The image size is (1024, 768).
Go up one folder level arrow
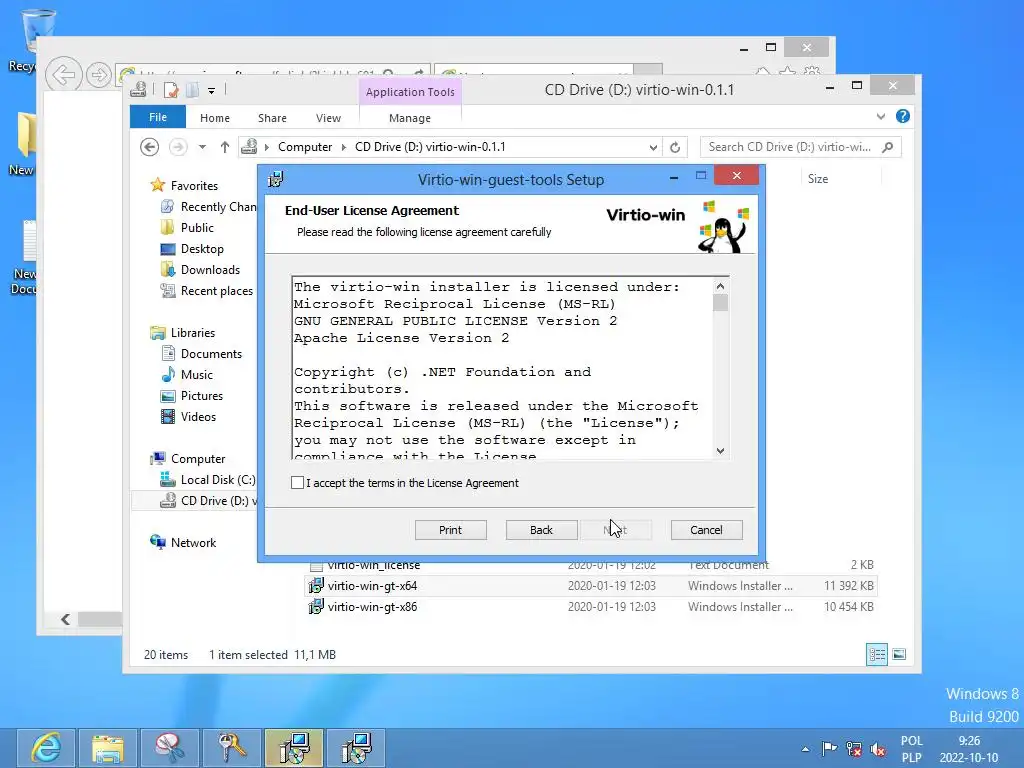tap(225, 147)
